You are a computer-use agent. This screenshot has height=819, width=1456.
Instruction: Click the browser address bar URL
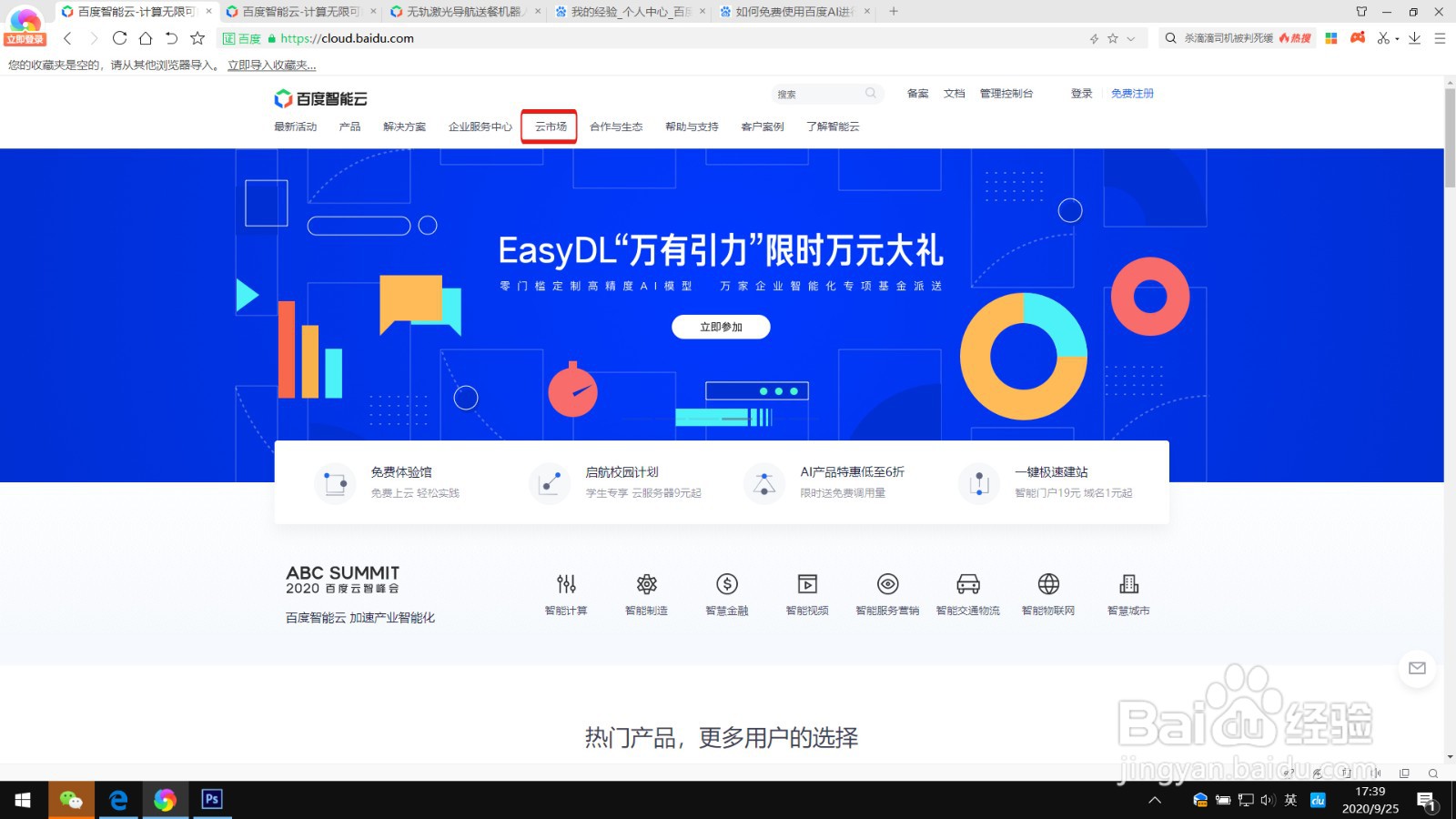[347, 38]
